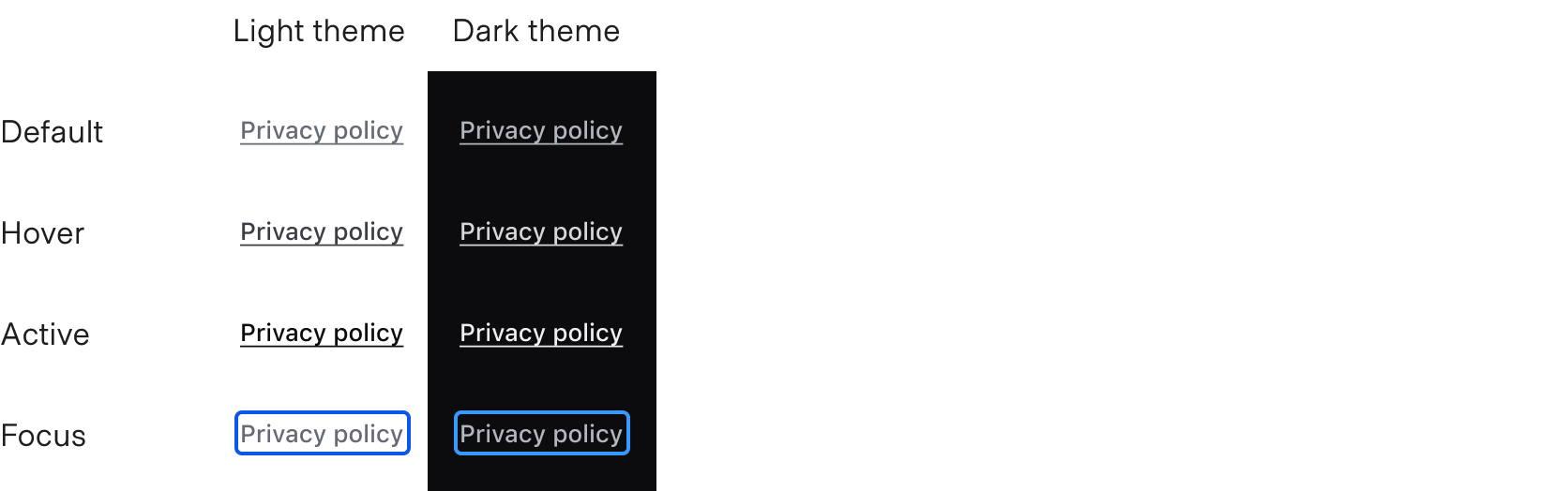This screenshot has width=1568, height=491.
Task: Click the word Privacy in the dark Default link
Action: tap(502, 130)
